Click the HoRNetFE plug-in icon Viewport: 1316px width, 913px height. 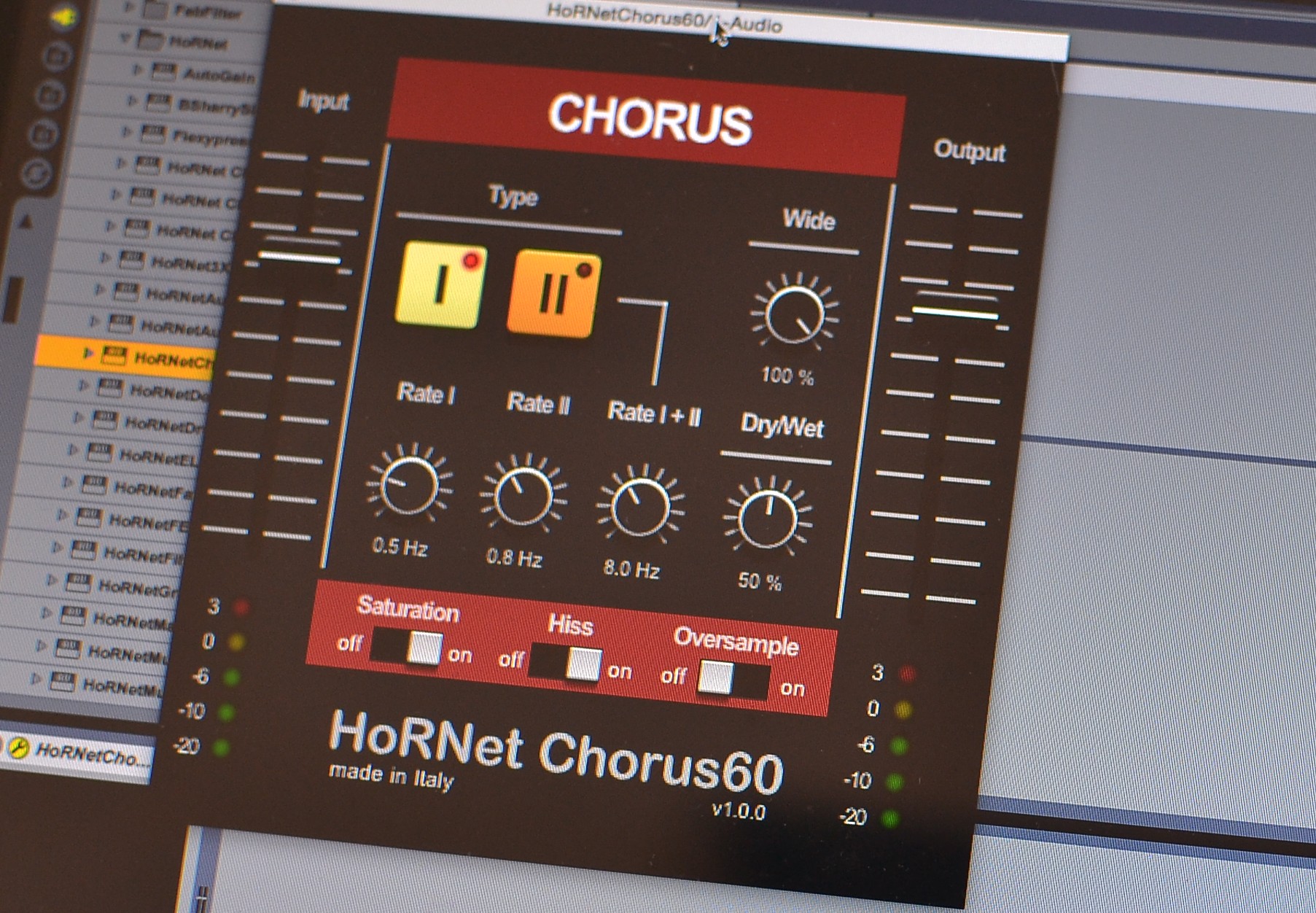[88, 517]
